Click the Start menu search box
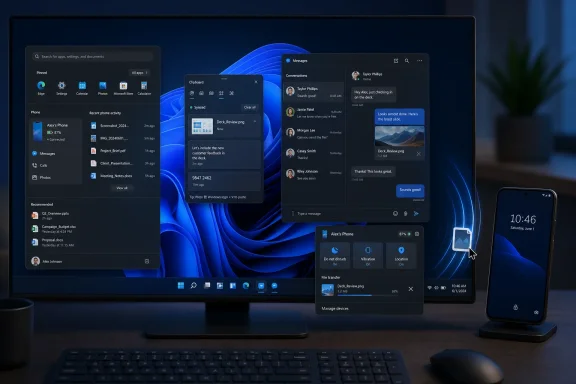Image resolution: width=576 pixels, height=384 pixels. coord(92,57)
